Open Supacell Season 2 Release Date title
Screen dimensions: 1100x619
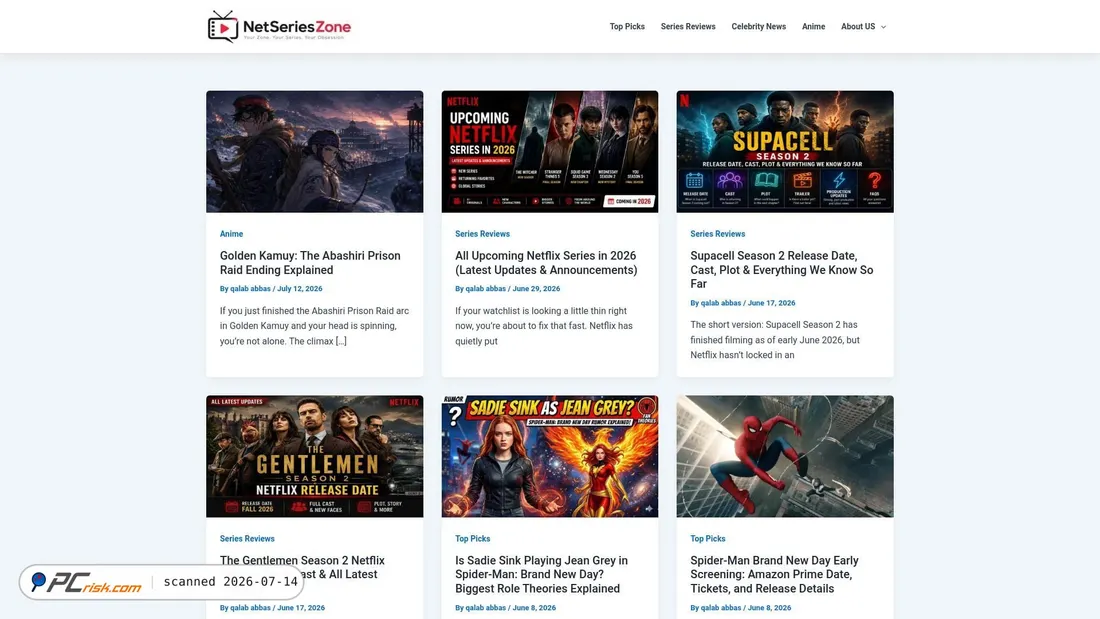coord(782,269)
